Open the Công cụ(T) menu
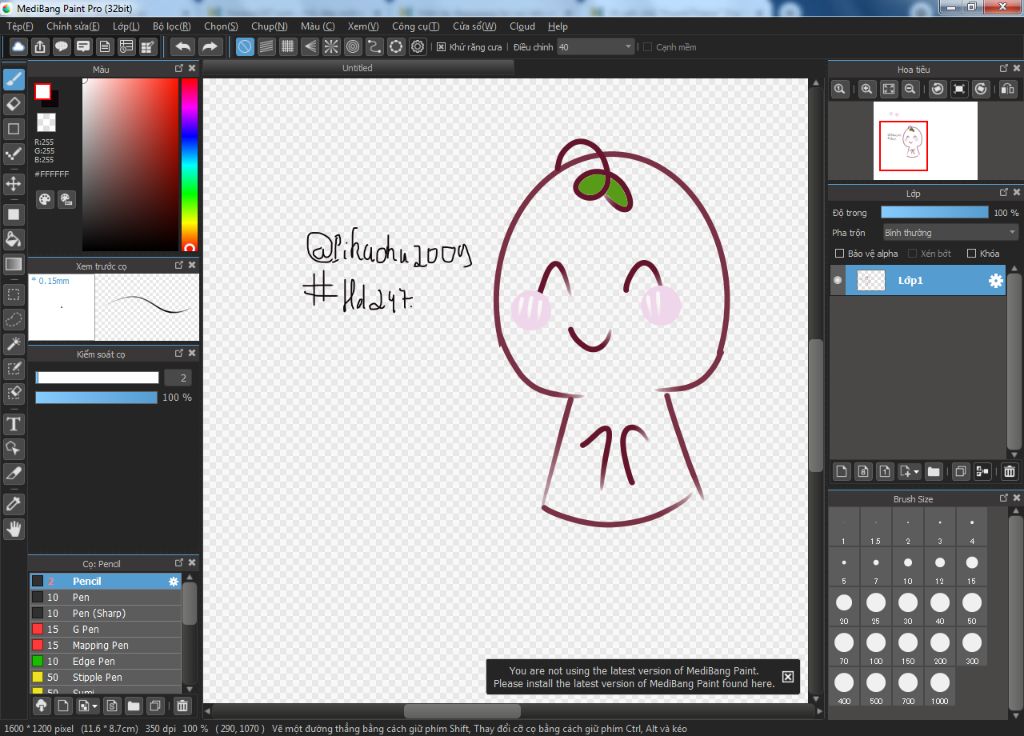 415,26
